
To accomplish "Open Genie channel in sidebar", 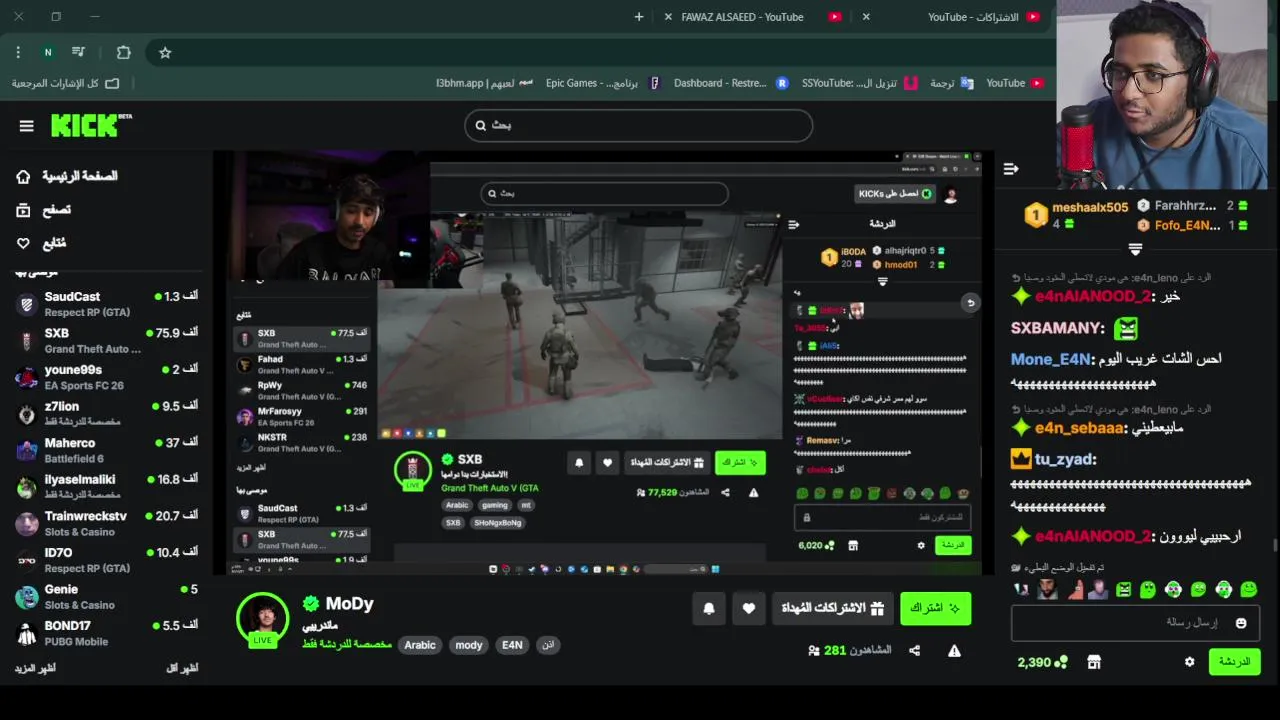I will click(x=106, y=597).
